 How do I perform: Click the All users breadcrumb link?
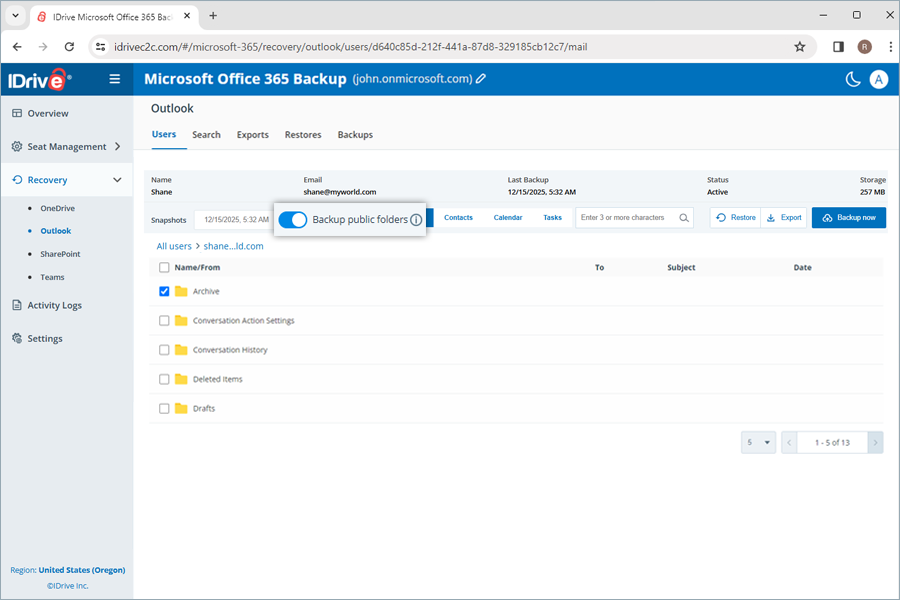(x=173, y=245)
